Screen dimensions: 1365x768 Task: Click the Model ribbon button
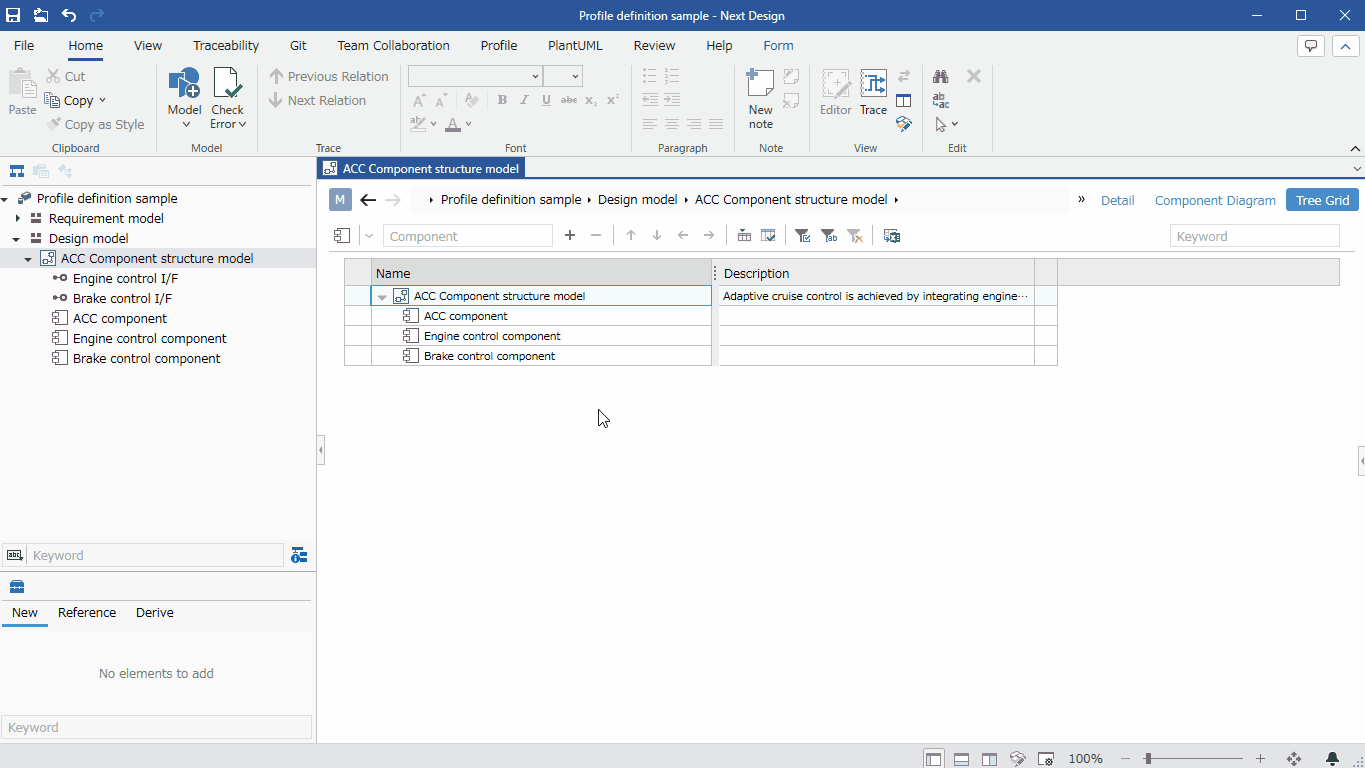(x=184, y=98)
